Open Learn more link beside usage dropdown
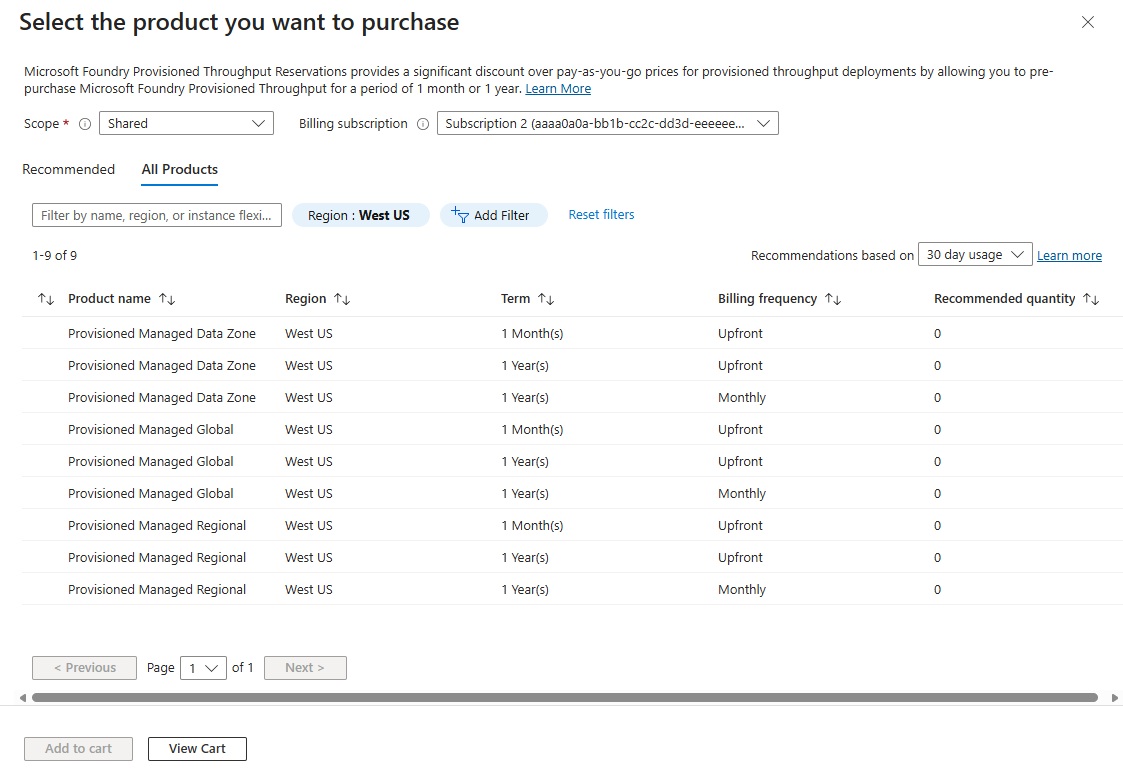The image size is (1123, 770). pos(1069,256)
